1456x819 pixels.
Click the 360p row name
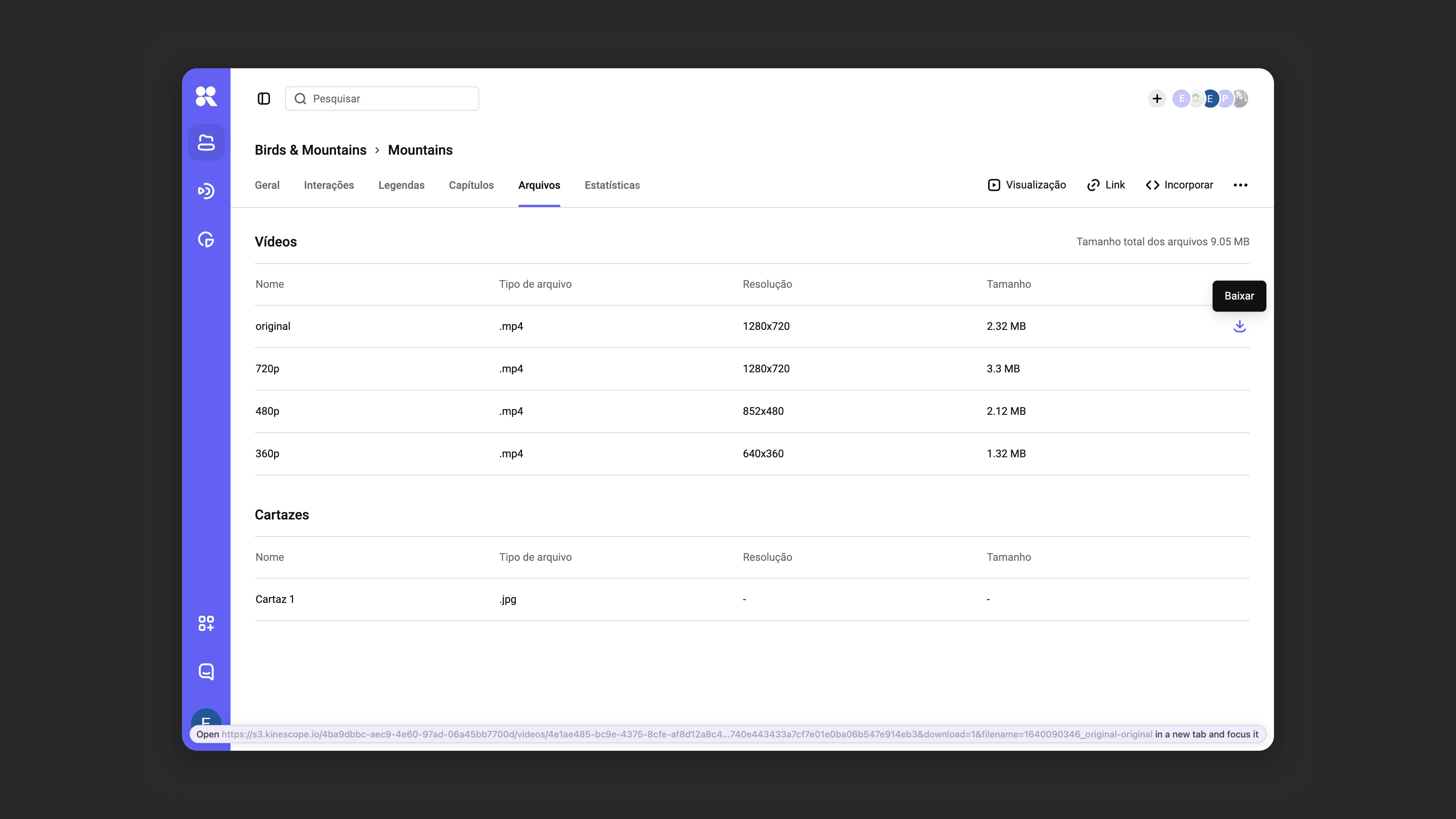click(267, 454)
